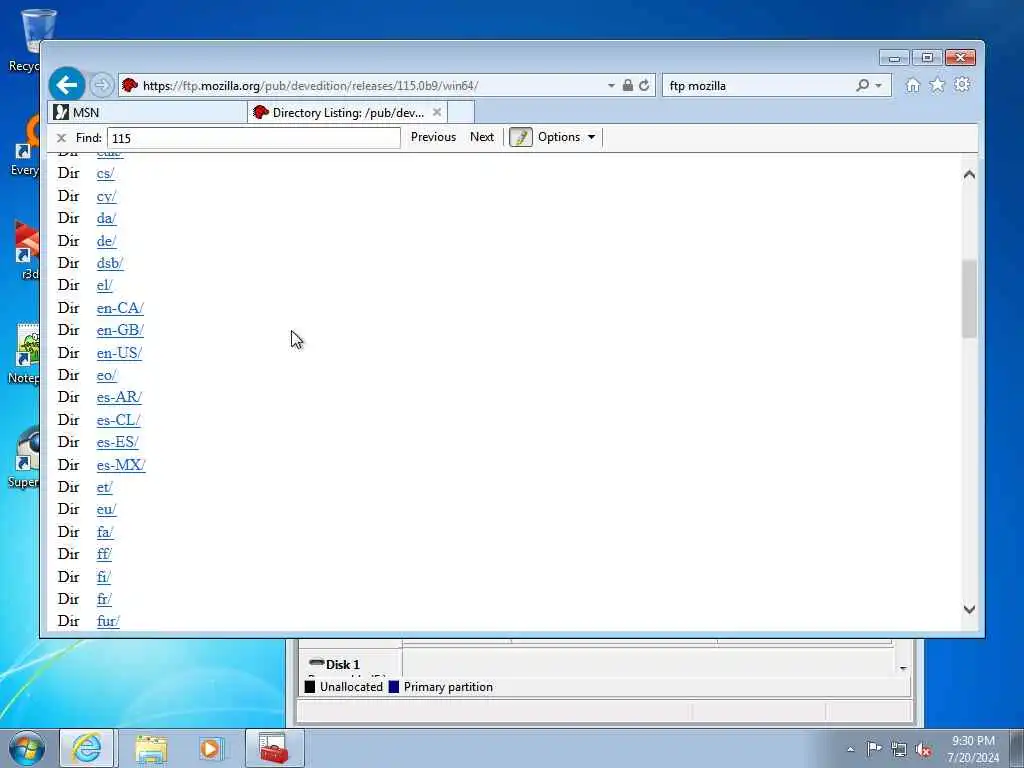Open the es-MX/ directory link
This screenshot has width=1024, height=768.
[x=121, y=465]
